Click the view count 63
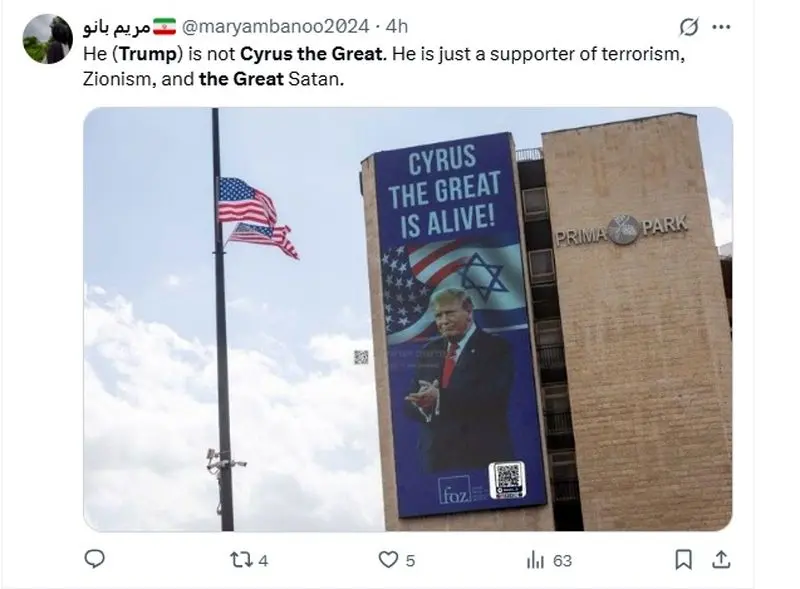The image size is (800, 589). (562, 561)
